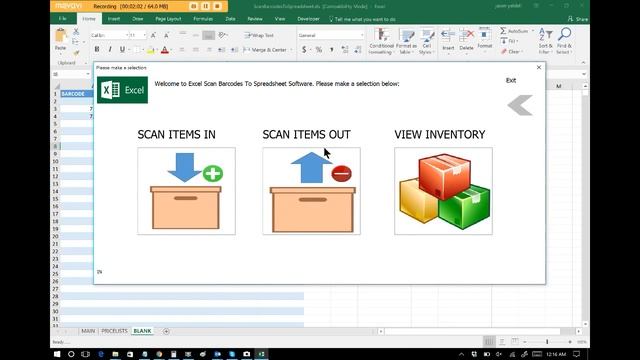This screenshot has height=360, width=640.
Task: Open Cell Styles gallery
Action: point(427,41)
